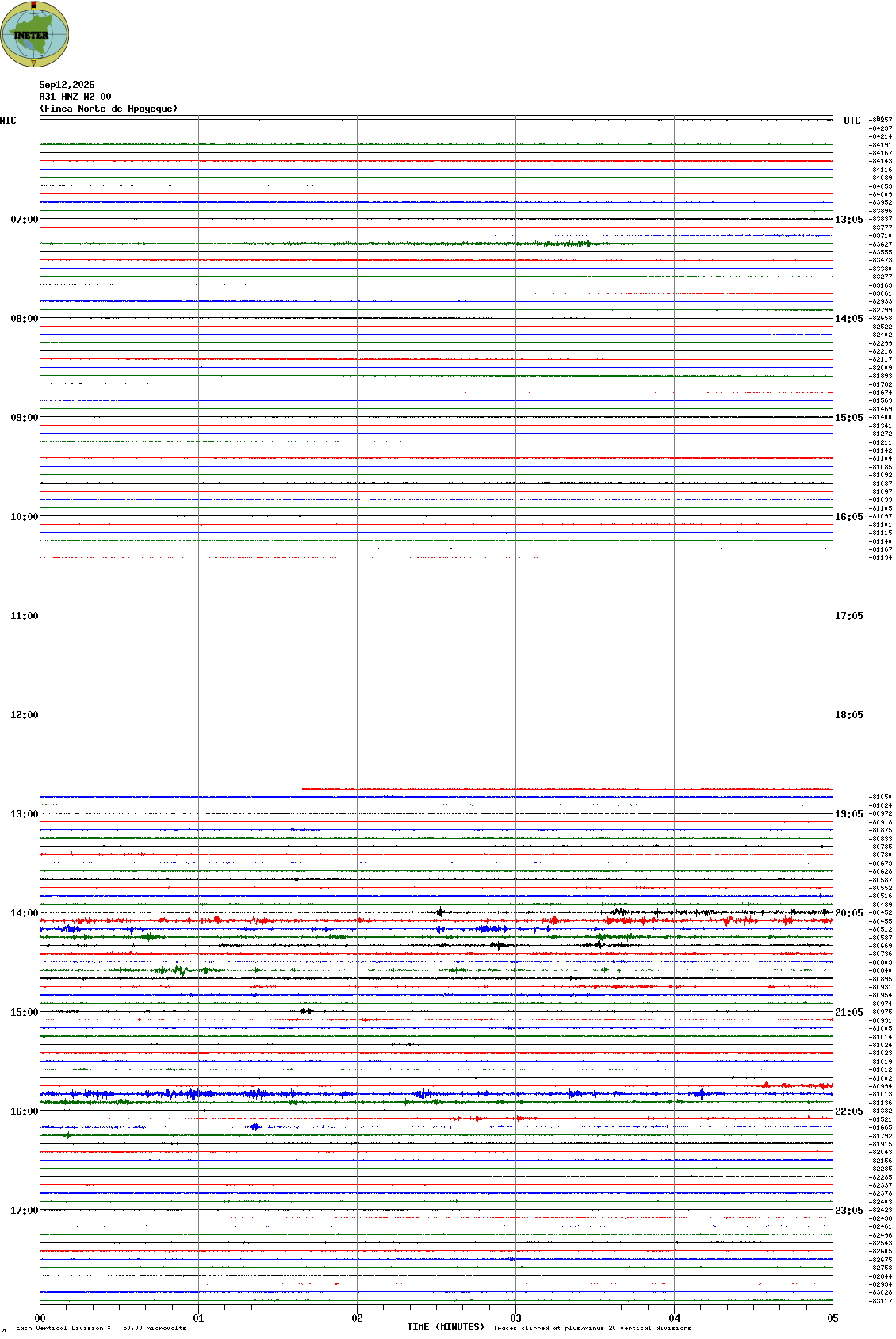Click the blue high-amplitude trace before 16:00
896x1339 pixels.
(436, 1094)
